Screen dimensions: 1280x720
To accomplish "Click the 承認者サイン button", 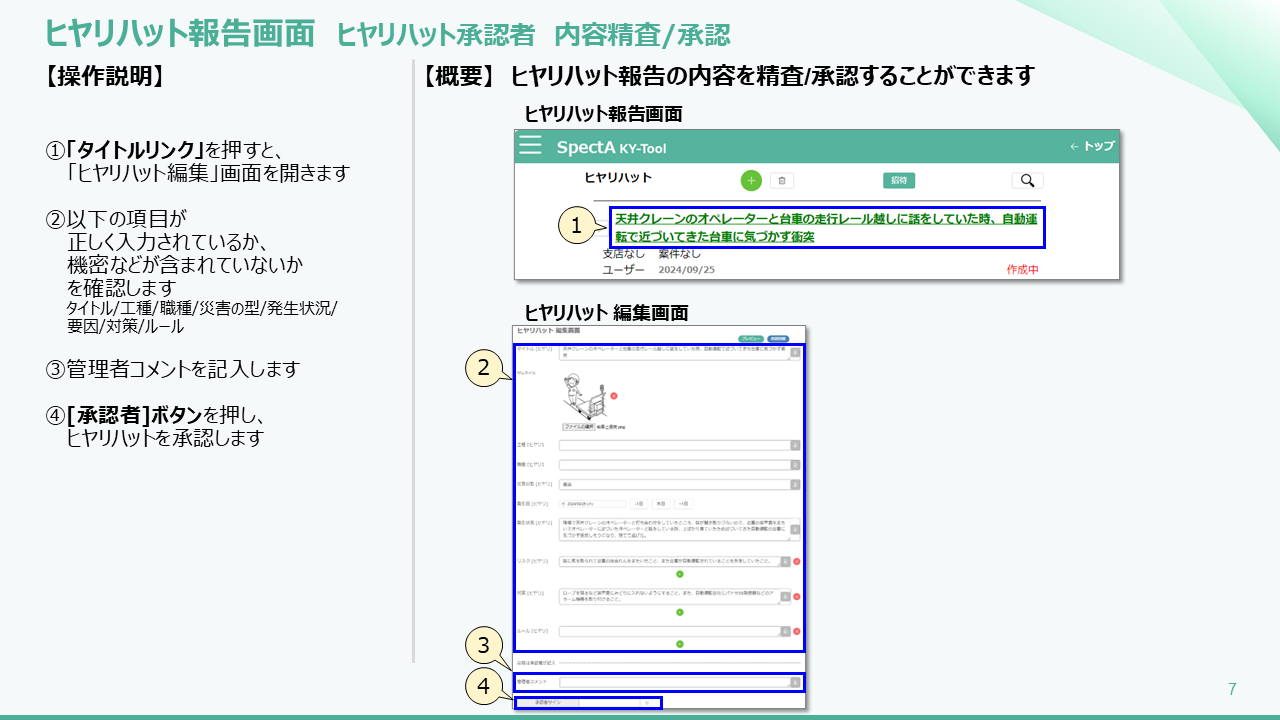I will 548,703.
